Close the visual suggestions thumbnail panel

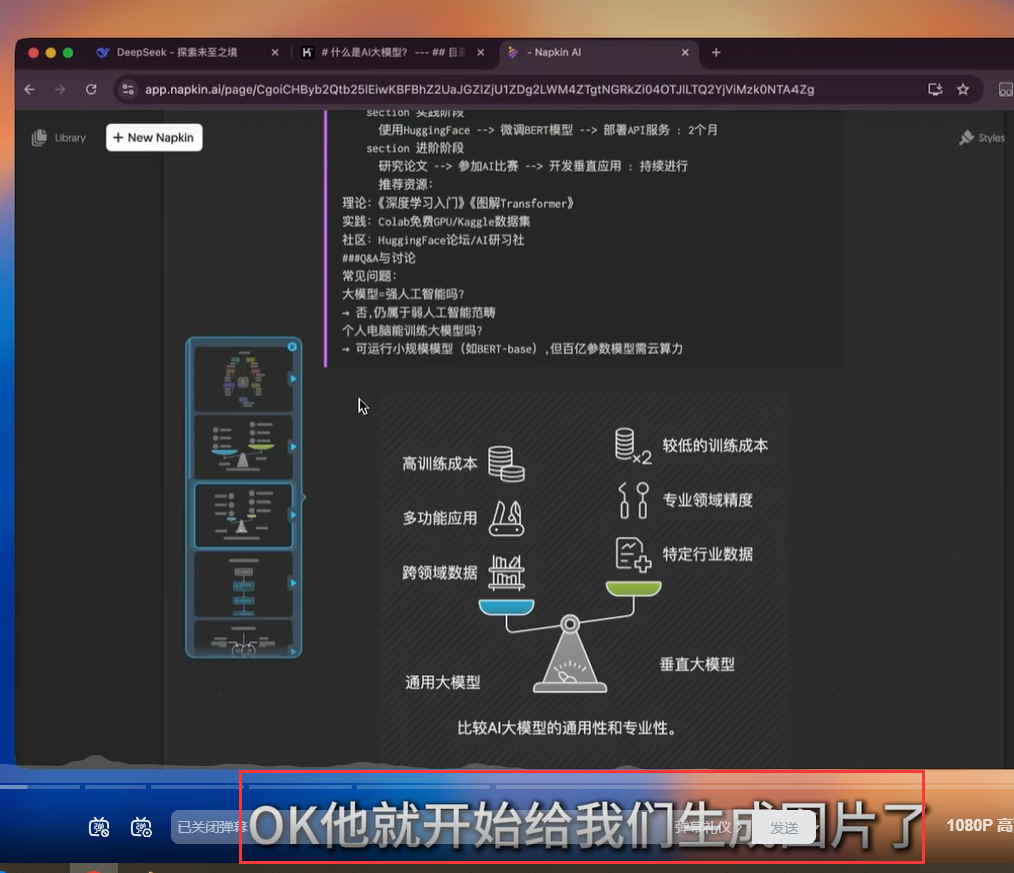292,347
